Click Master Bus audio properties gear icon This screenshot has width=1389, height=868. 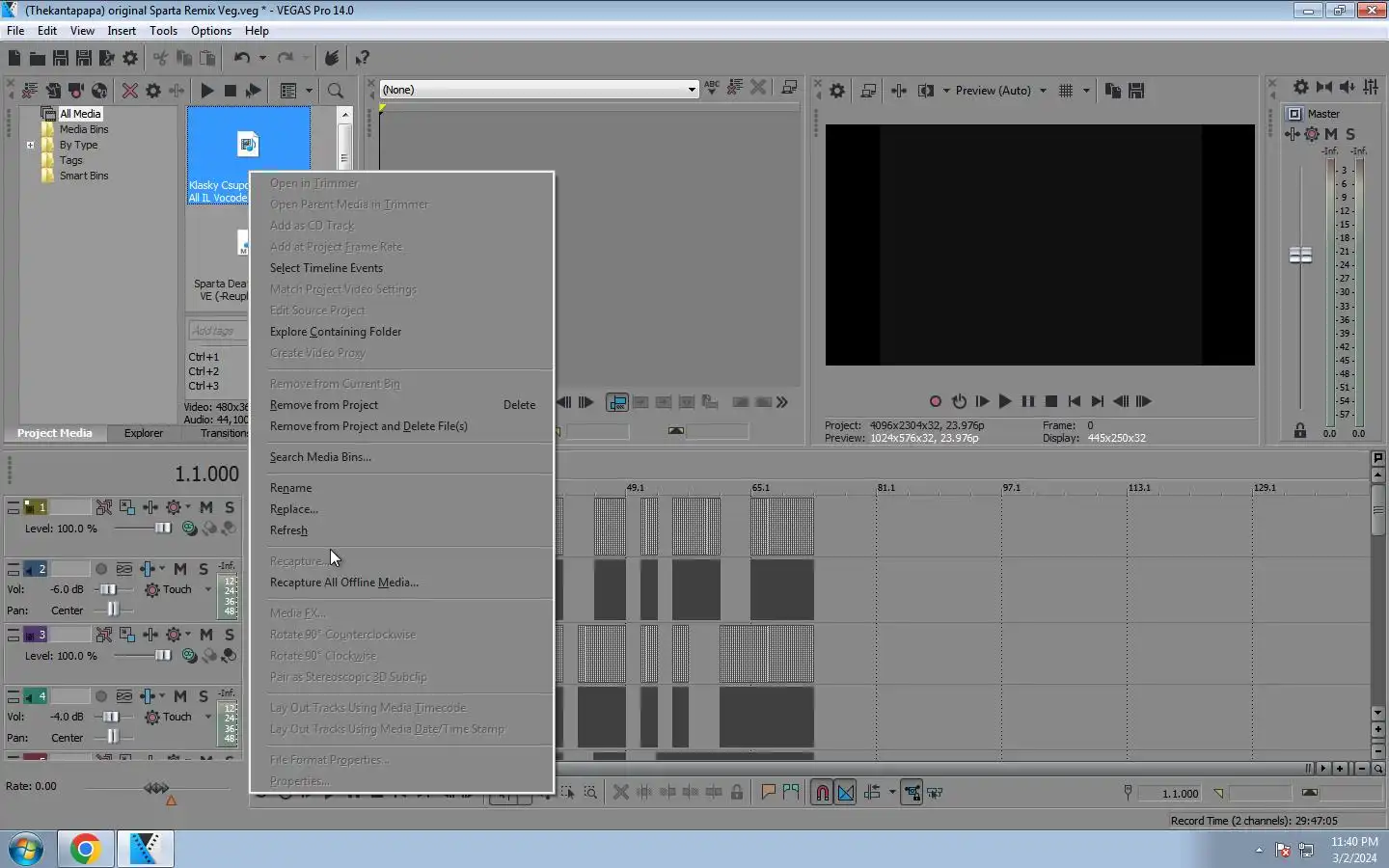(x=1301, y=87)
